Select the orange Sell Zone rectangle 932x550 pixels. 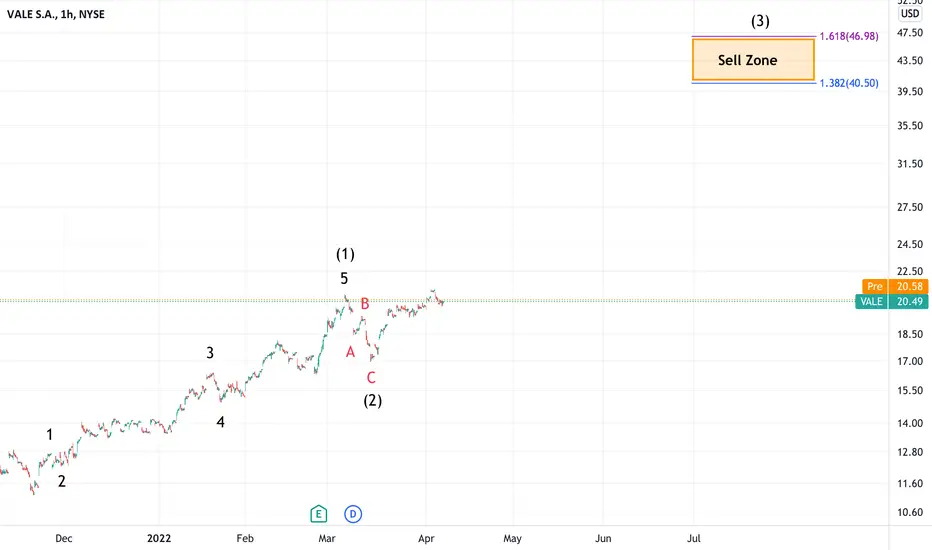click(x=753, y=59)
